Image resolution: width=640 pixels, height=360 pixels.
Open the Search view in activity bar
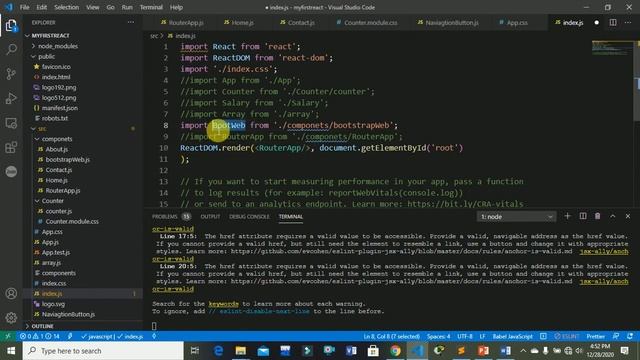pos(11,49)
